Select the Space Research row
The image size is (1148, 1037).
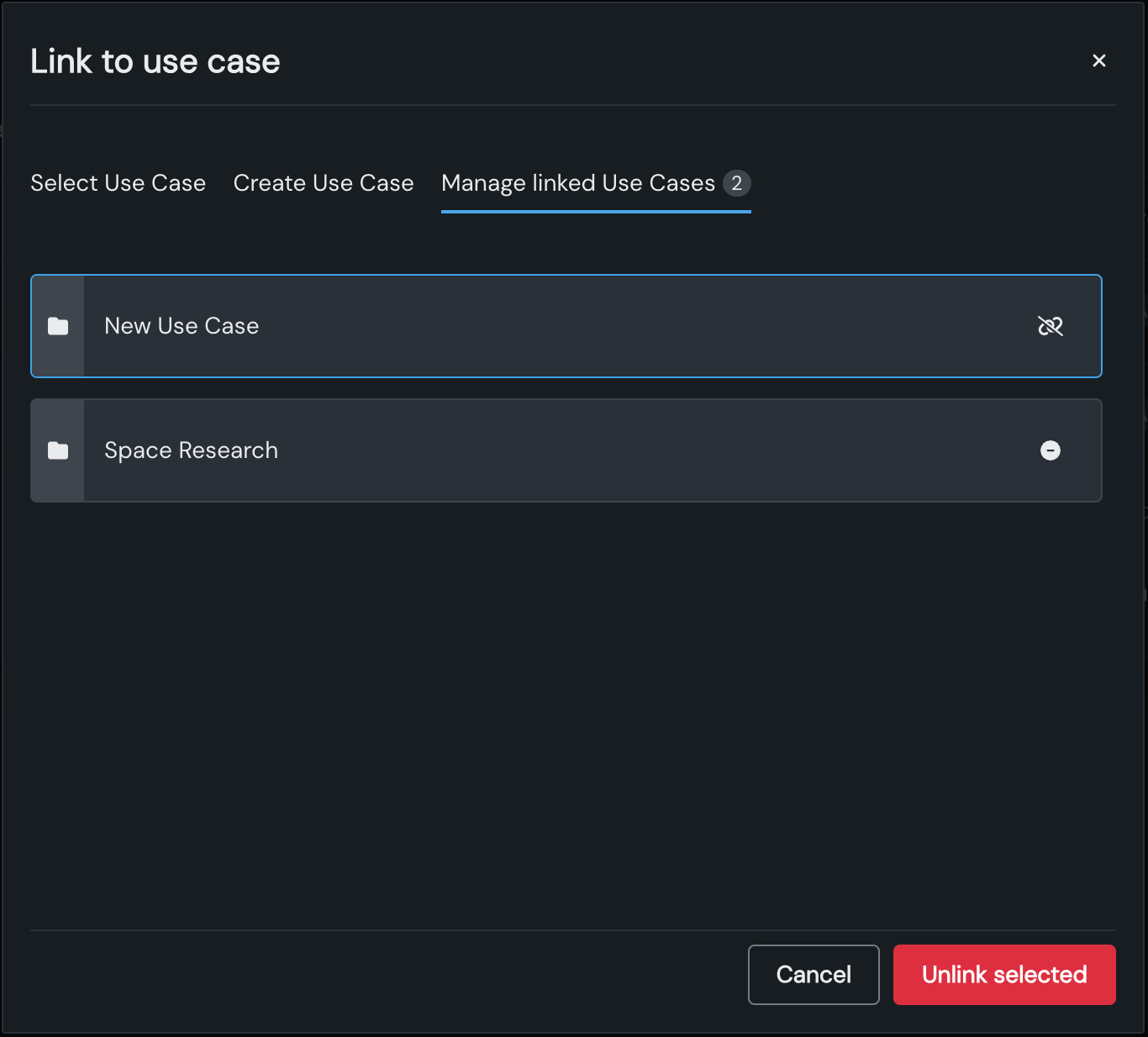click(588, 450)
